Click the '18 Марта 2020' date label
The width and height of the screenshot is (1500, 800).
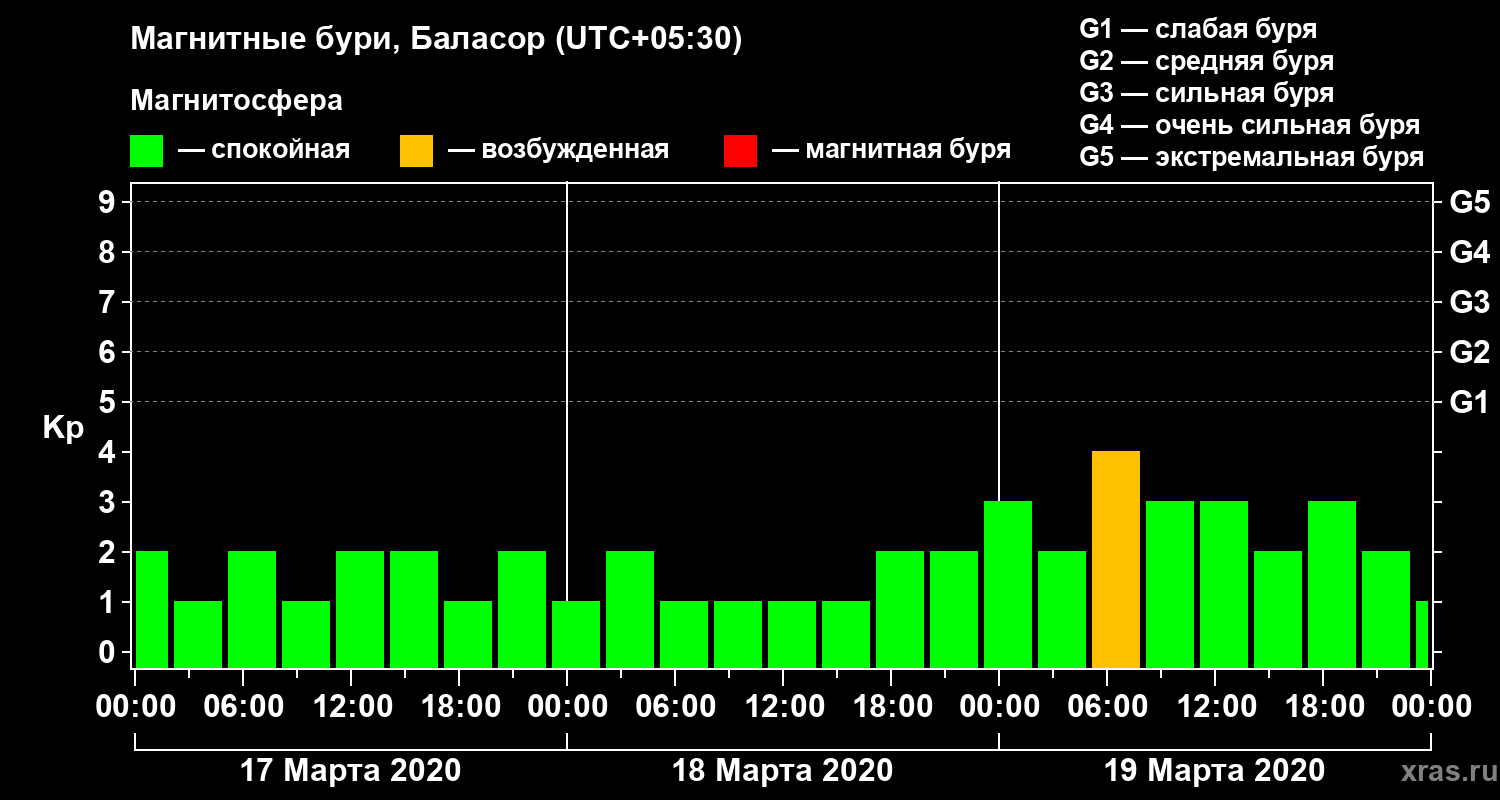click(x=782, y=771)
